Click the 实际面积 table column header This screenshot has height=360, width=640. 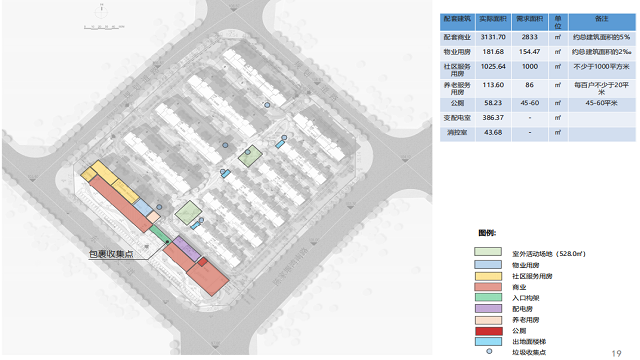point(493,19)
